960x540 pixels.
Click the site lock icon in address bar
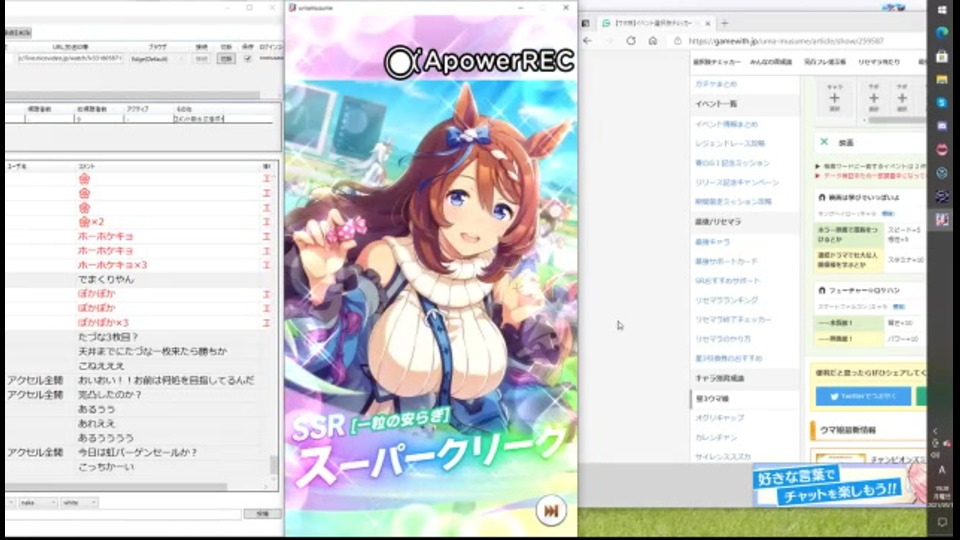pos(677,41)
